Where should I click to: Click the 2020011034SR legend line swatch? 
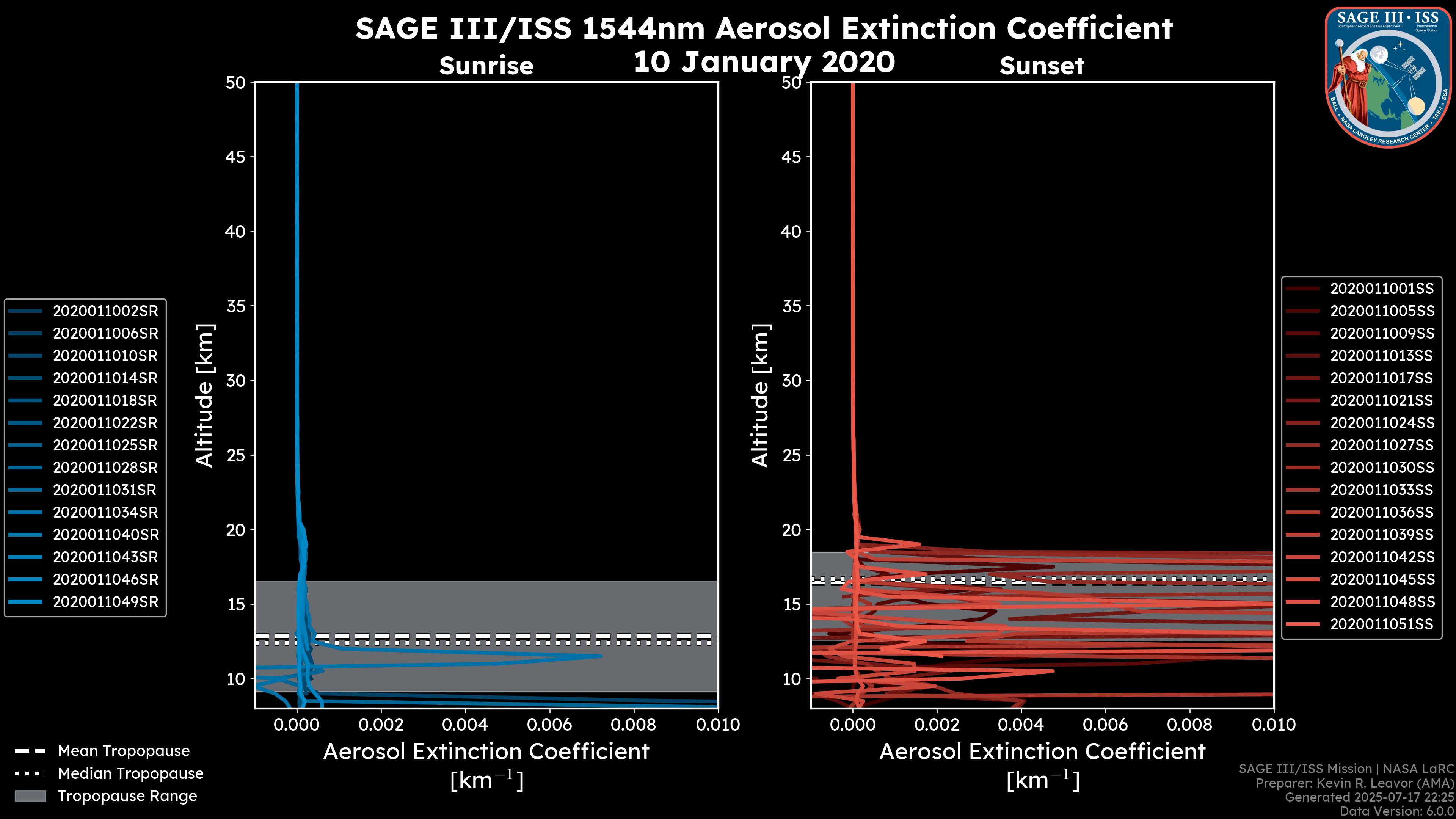pyautogui.click(x=25, y=512)
